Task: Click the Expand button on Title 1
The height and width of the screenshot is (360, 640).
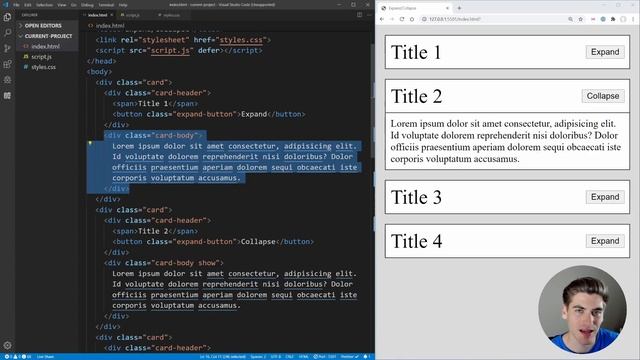Action: coord(605,52)
